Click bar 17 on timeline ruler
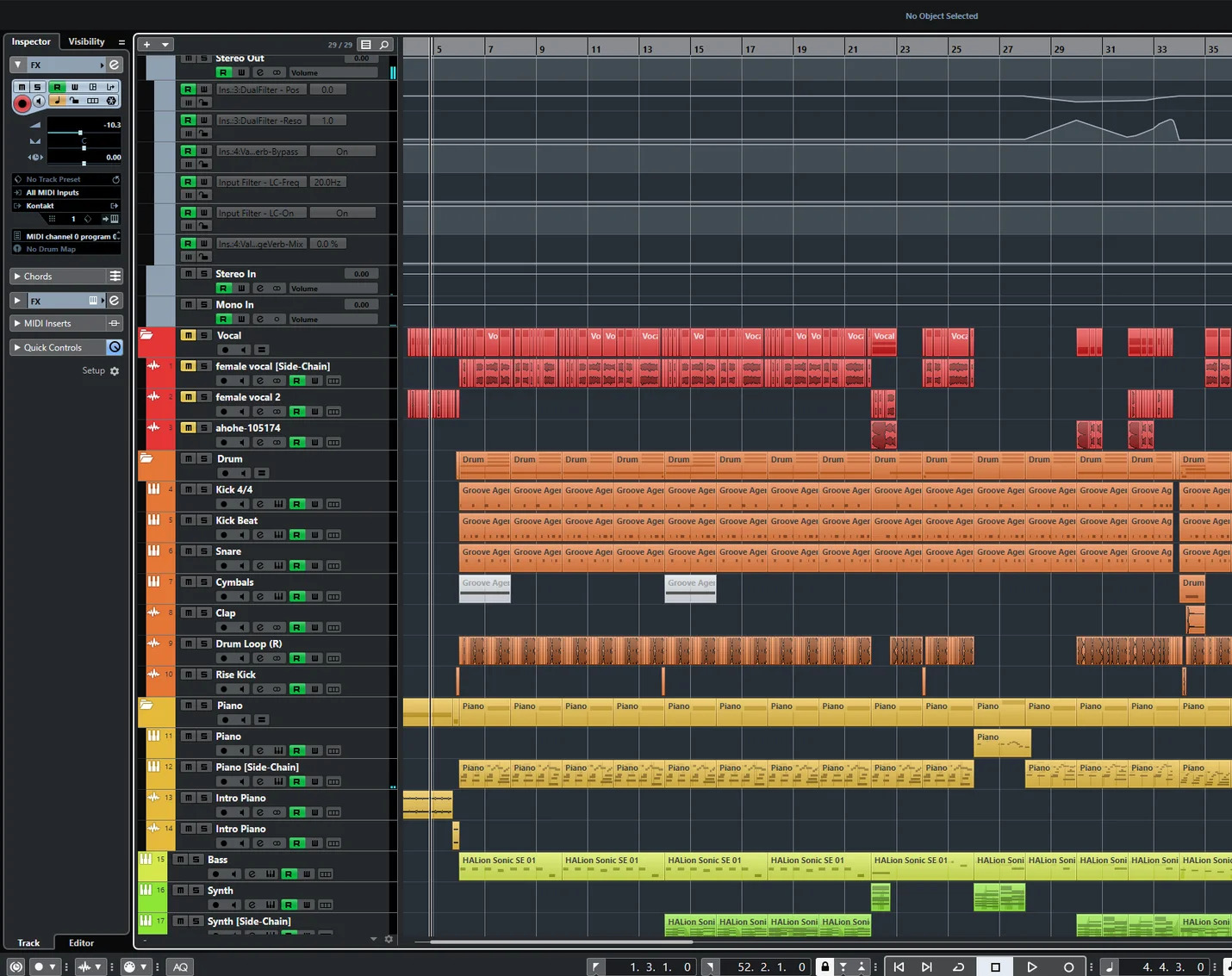This screenshot has width=1232, height=976. pos(750,48)
